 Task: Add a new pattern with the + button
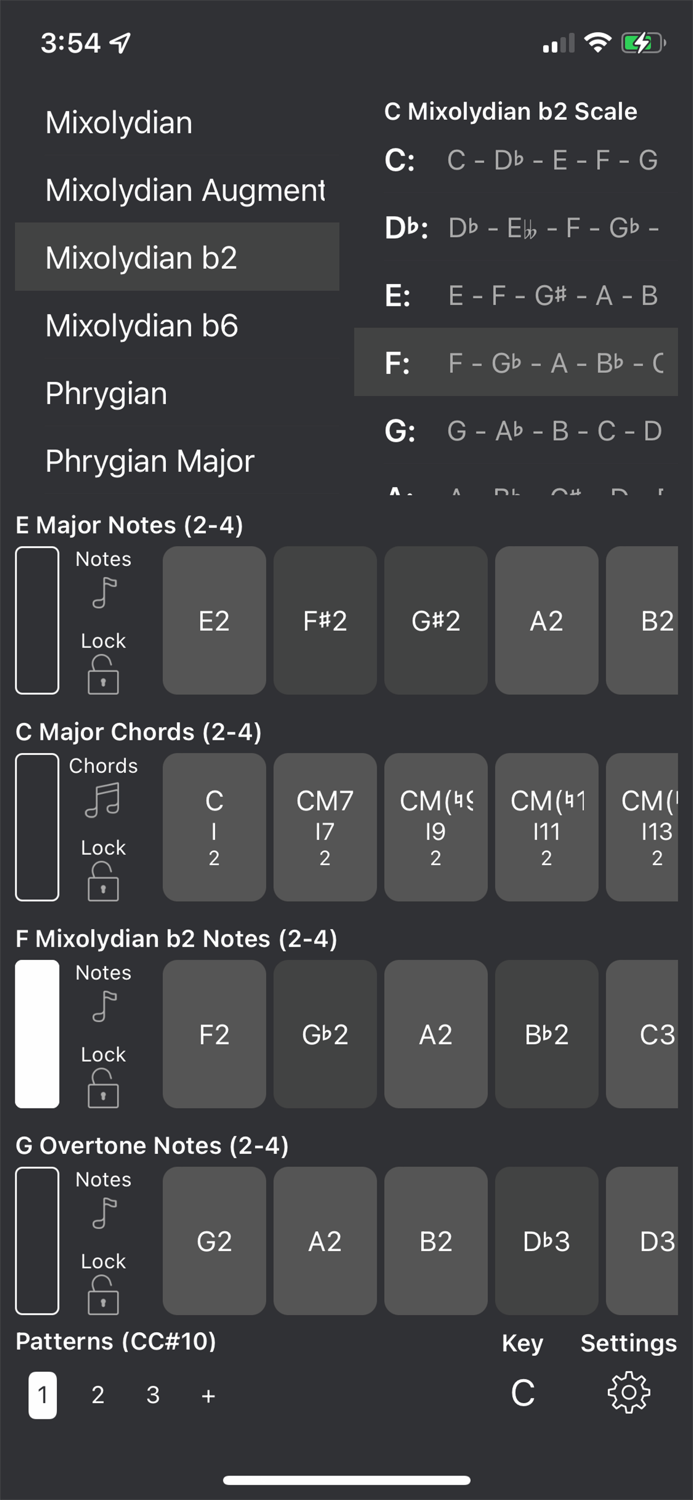(x=208, y=1394)
